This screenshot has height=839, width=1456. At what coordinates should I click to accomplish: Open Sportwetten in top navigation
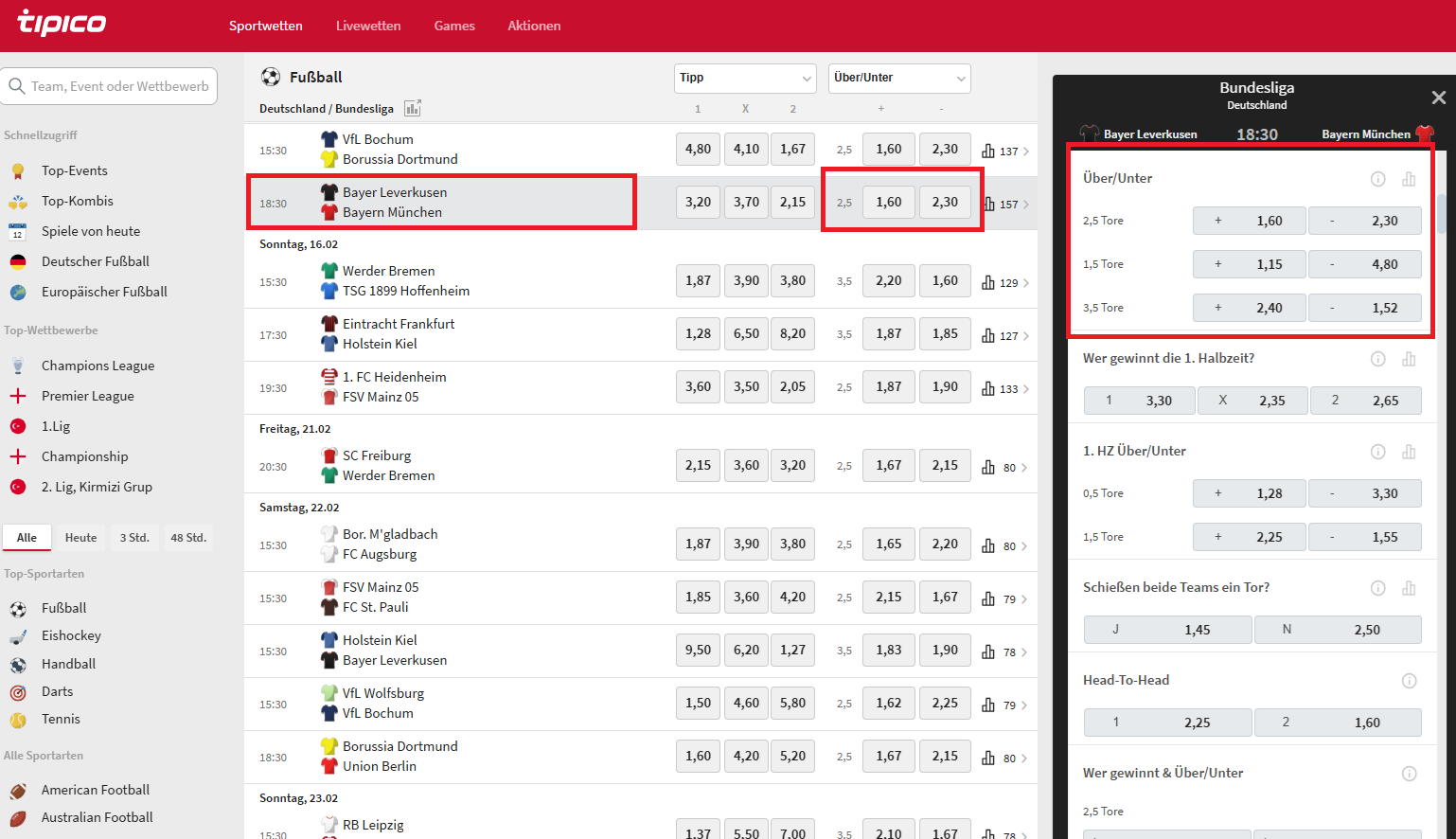pos(266,26)
